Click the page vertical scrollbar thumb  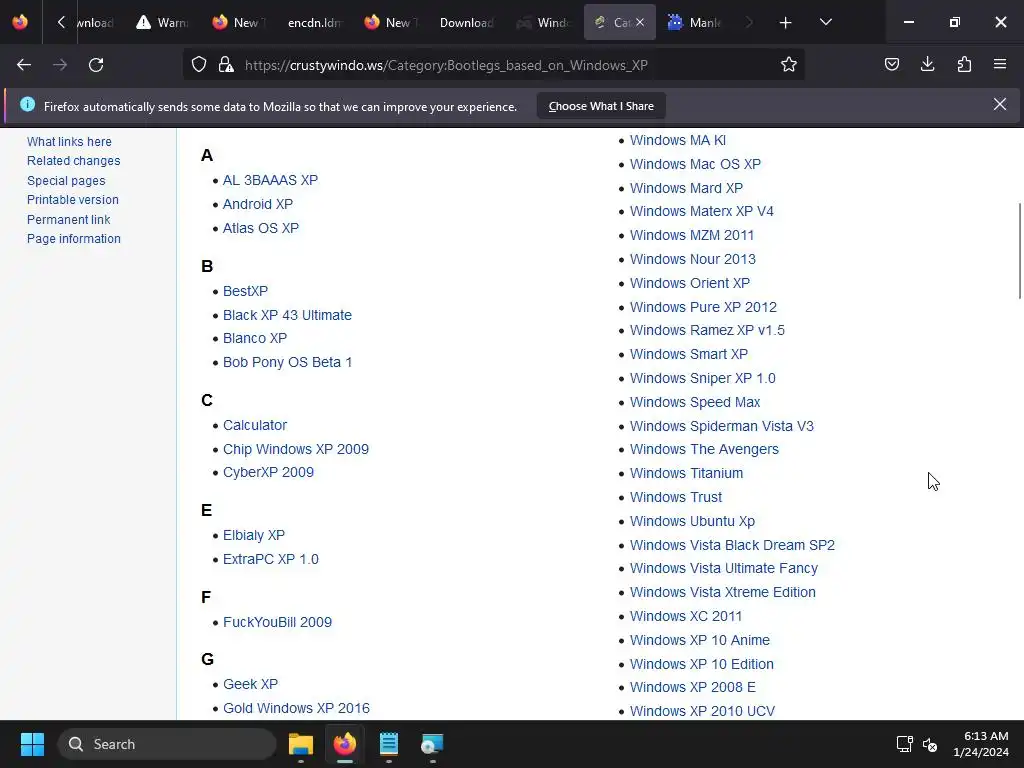tap(1019, 251)
